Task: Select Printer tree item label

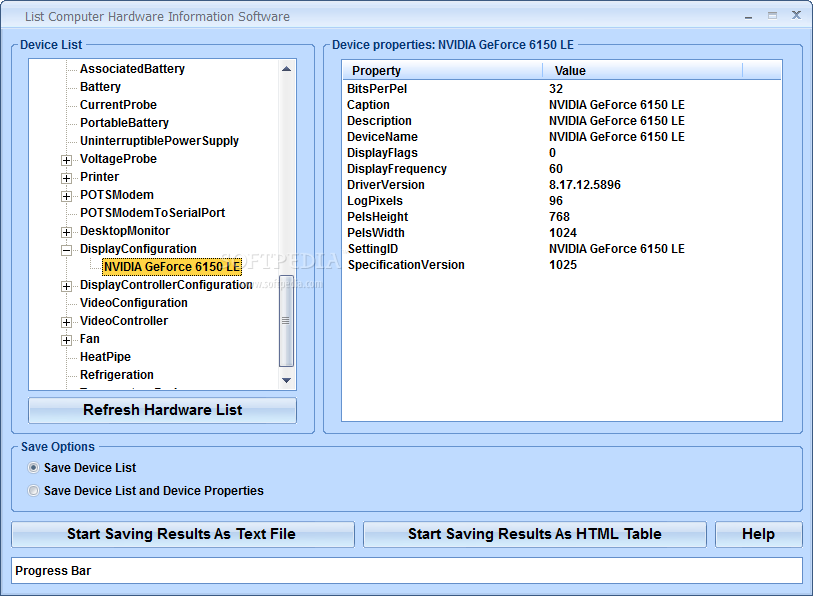Action: click(x=100, y=177)
